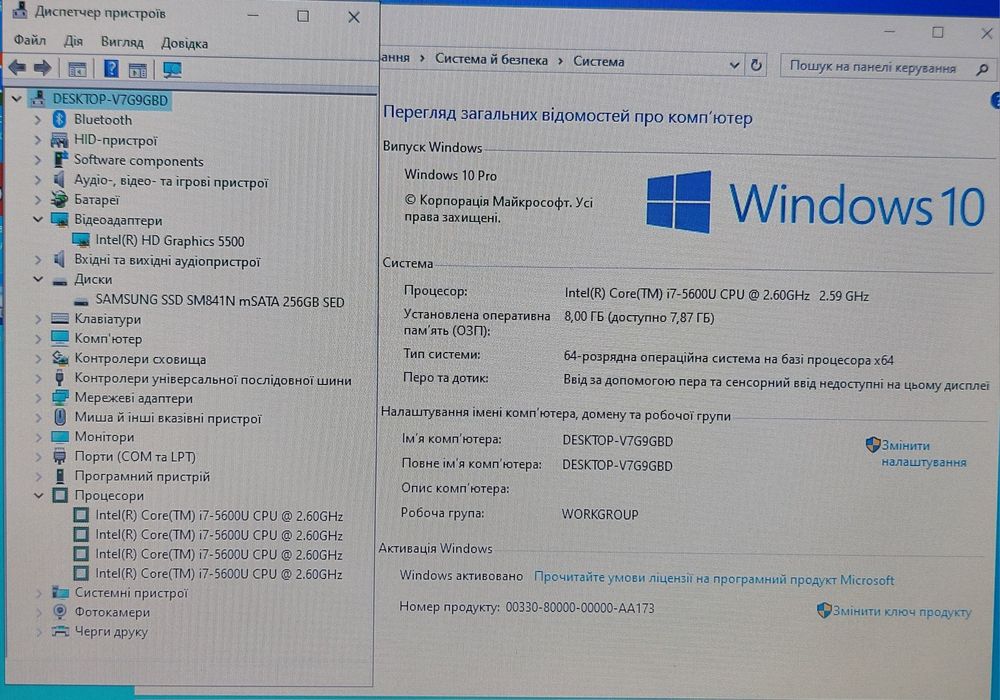
Task: Click the Система breadcrumb item
Action: tap(598, 61)
